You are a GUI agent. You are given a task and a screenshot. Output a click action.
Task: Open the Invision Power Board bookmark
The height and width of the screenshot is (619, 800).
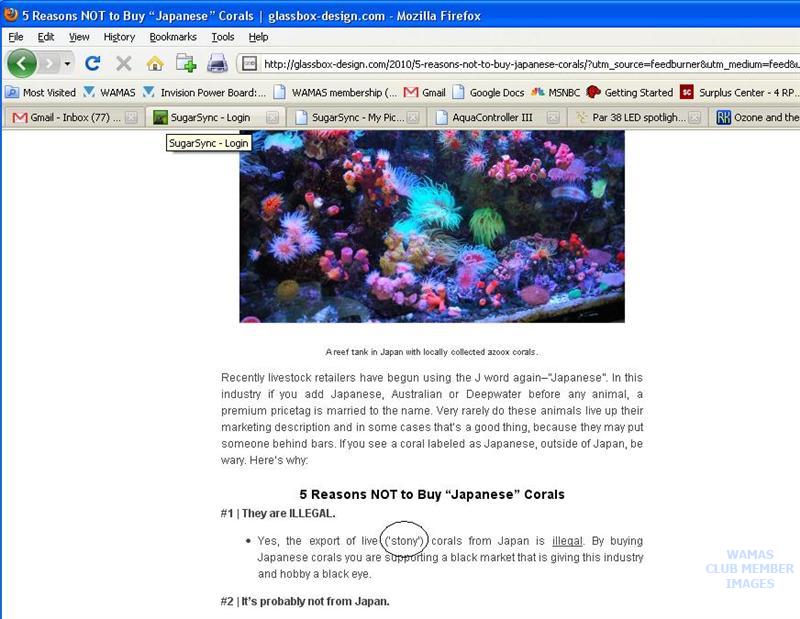[x=205, y=92]
